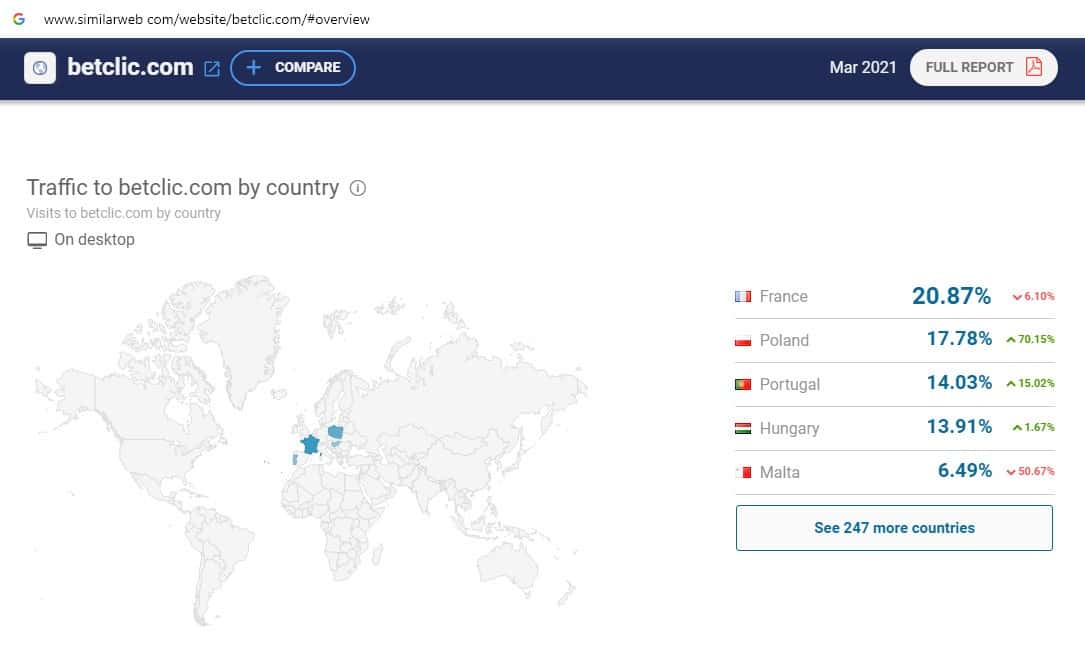Click the Poland flag icon
The height and width of the screenshot is (654, 1085).
click(742, 340)
